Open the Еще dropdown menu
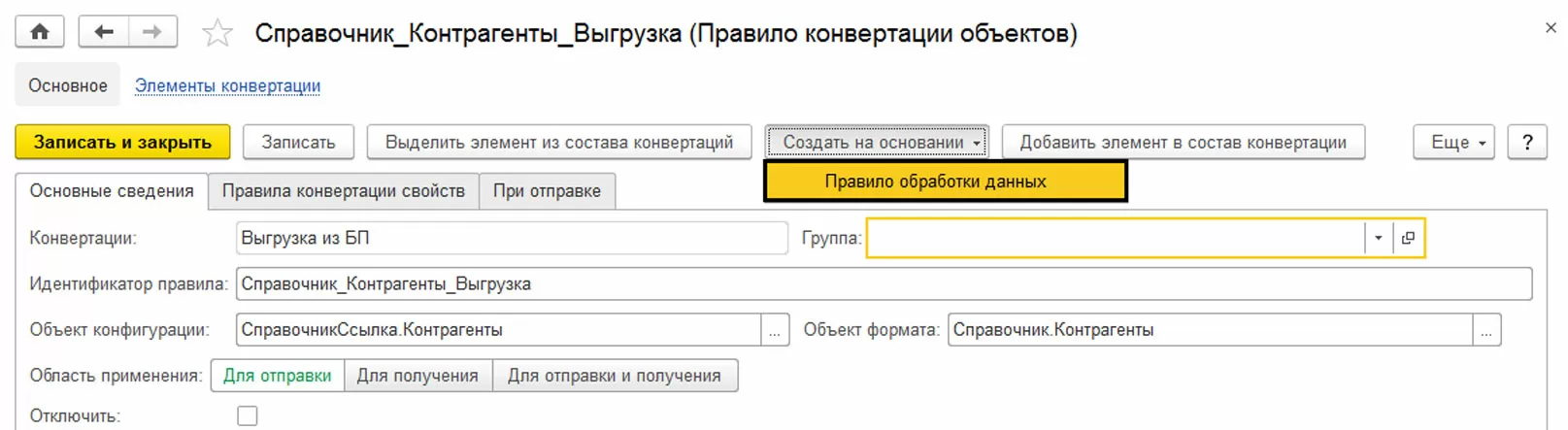The width and height of the screenshot is (1568, 430). point(1453,143)
